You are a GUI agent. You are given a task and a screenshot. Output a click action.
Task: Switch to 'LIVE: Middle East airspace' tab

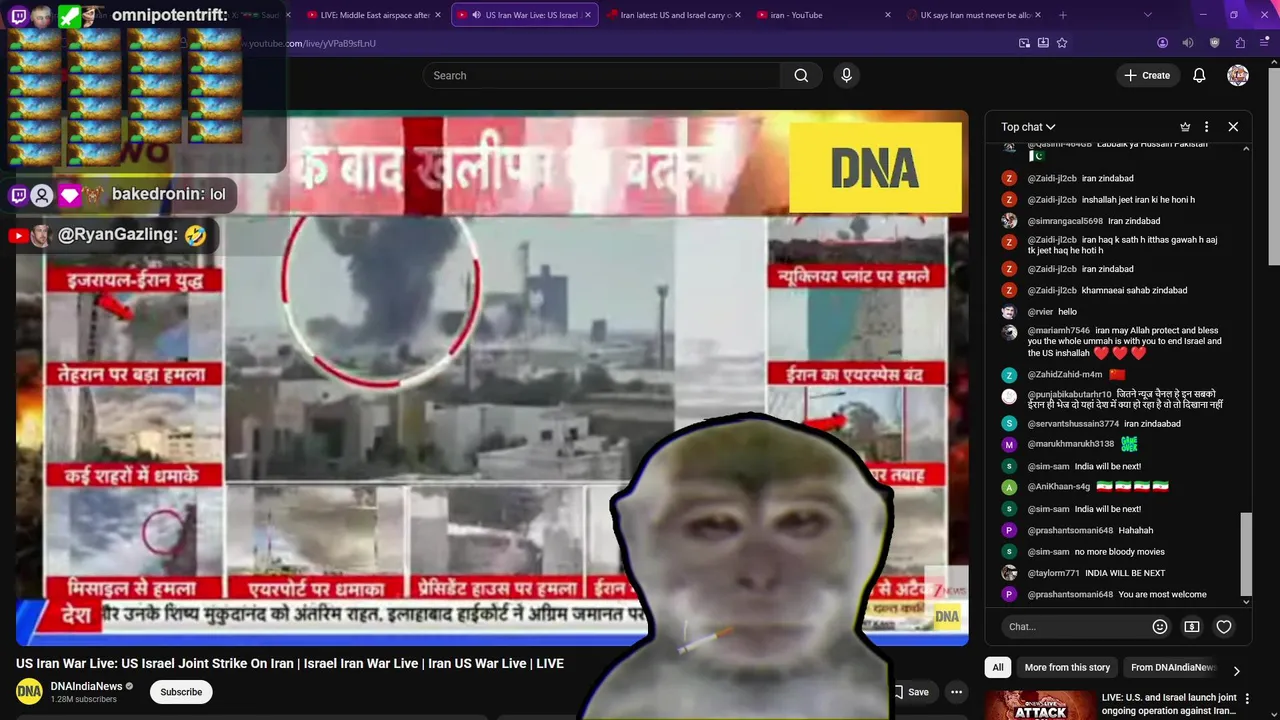[374, 15]
